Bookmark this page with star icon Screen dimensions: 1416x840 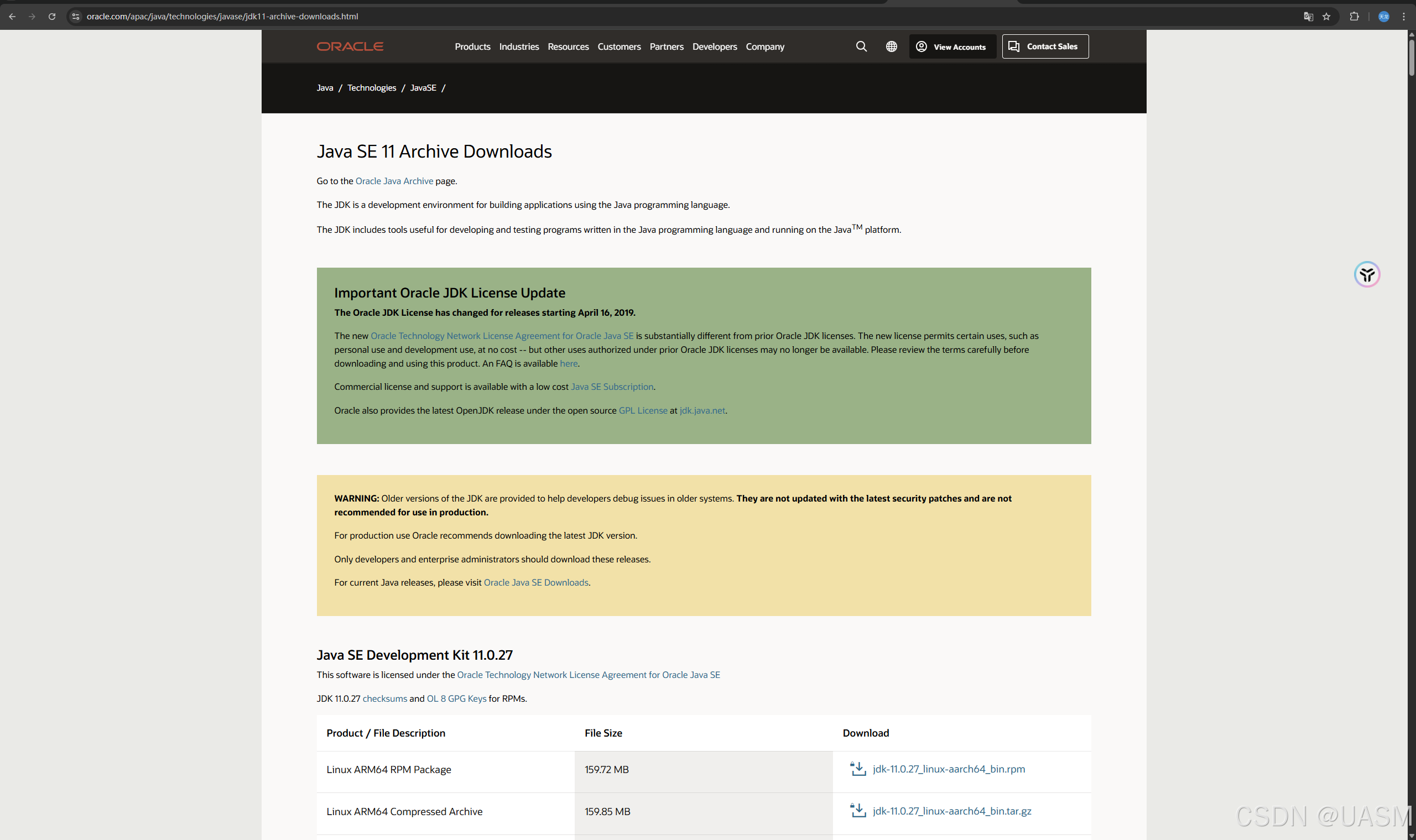click(1326, 17)
